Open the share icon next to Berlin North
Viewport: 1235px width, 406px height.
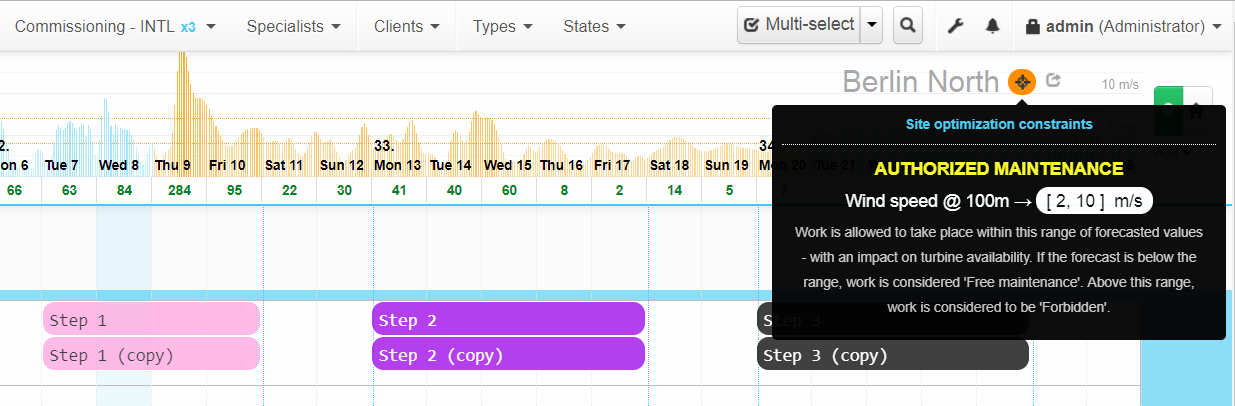1053,80
